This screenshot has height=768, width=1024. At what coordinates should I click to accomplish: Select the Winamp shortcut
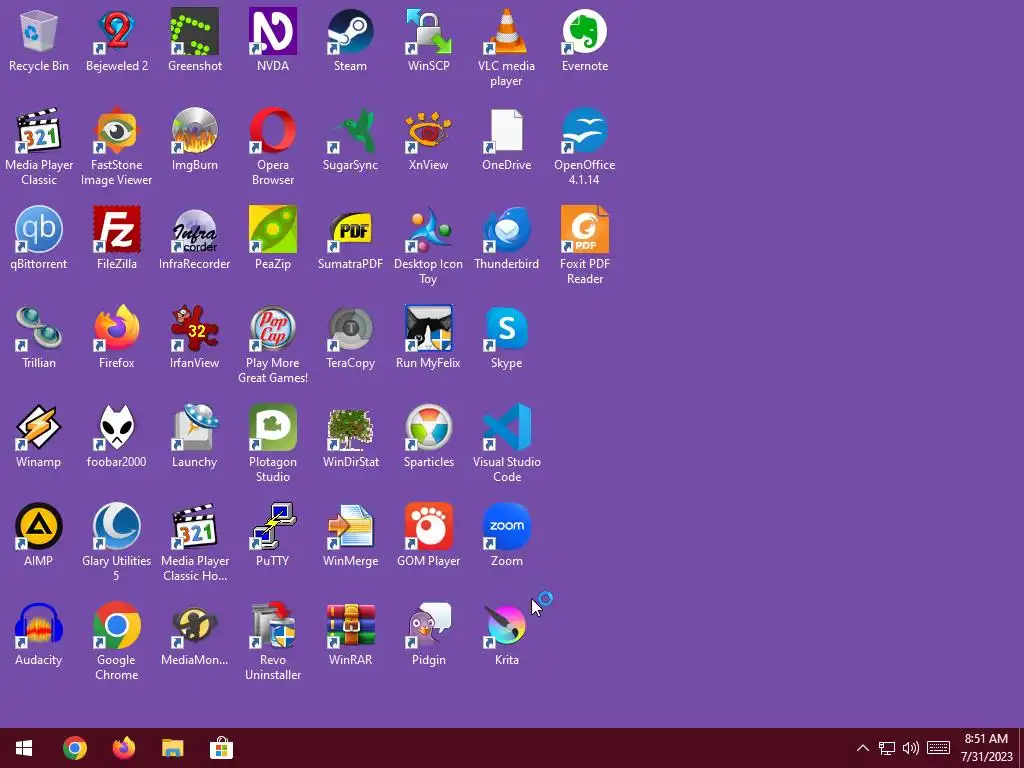[x=39, y=428]
